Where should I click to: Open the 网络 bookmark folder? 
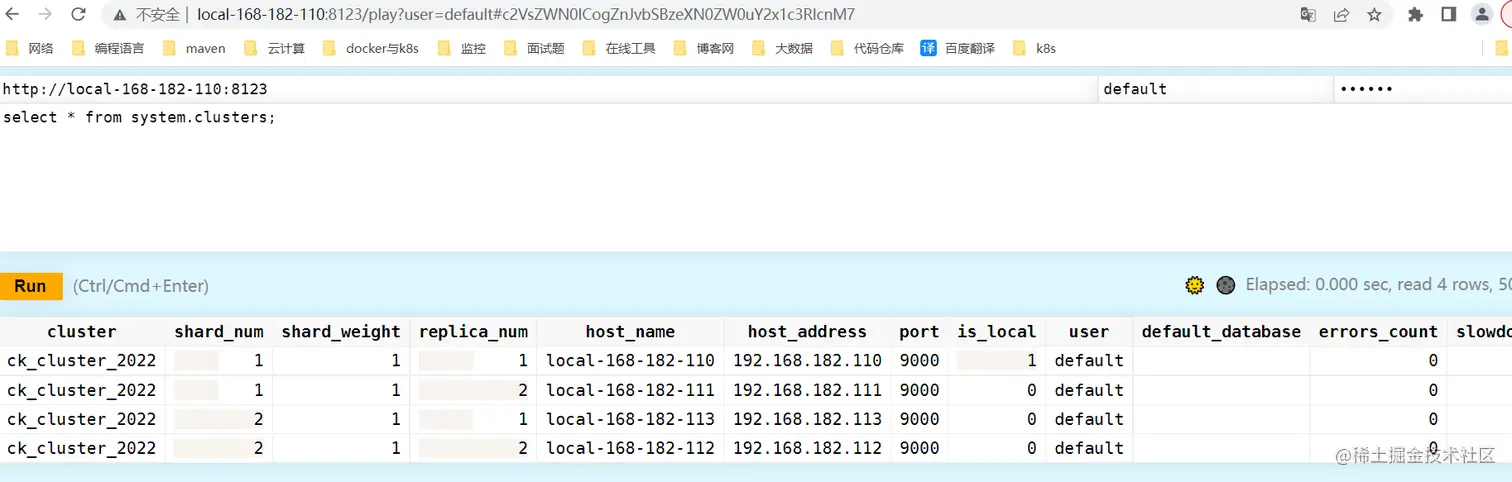pos(30,48)
